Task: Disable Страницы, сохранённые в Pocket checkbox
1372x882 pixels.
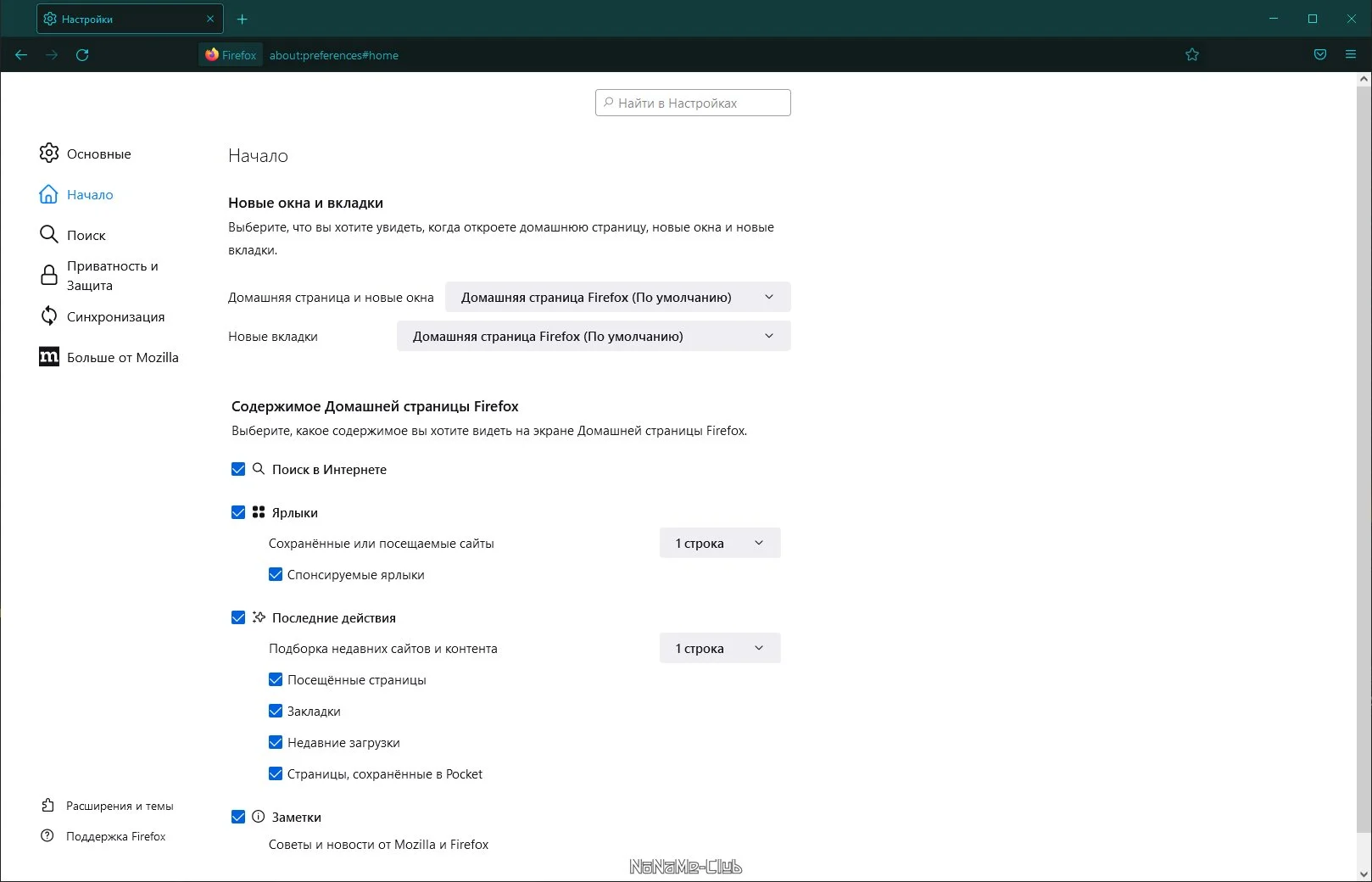Action: (x=276, y=773)
